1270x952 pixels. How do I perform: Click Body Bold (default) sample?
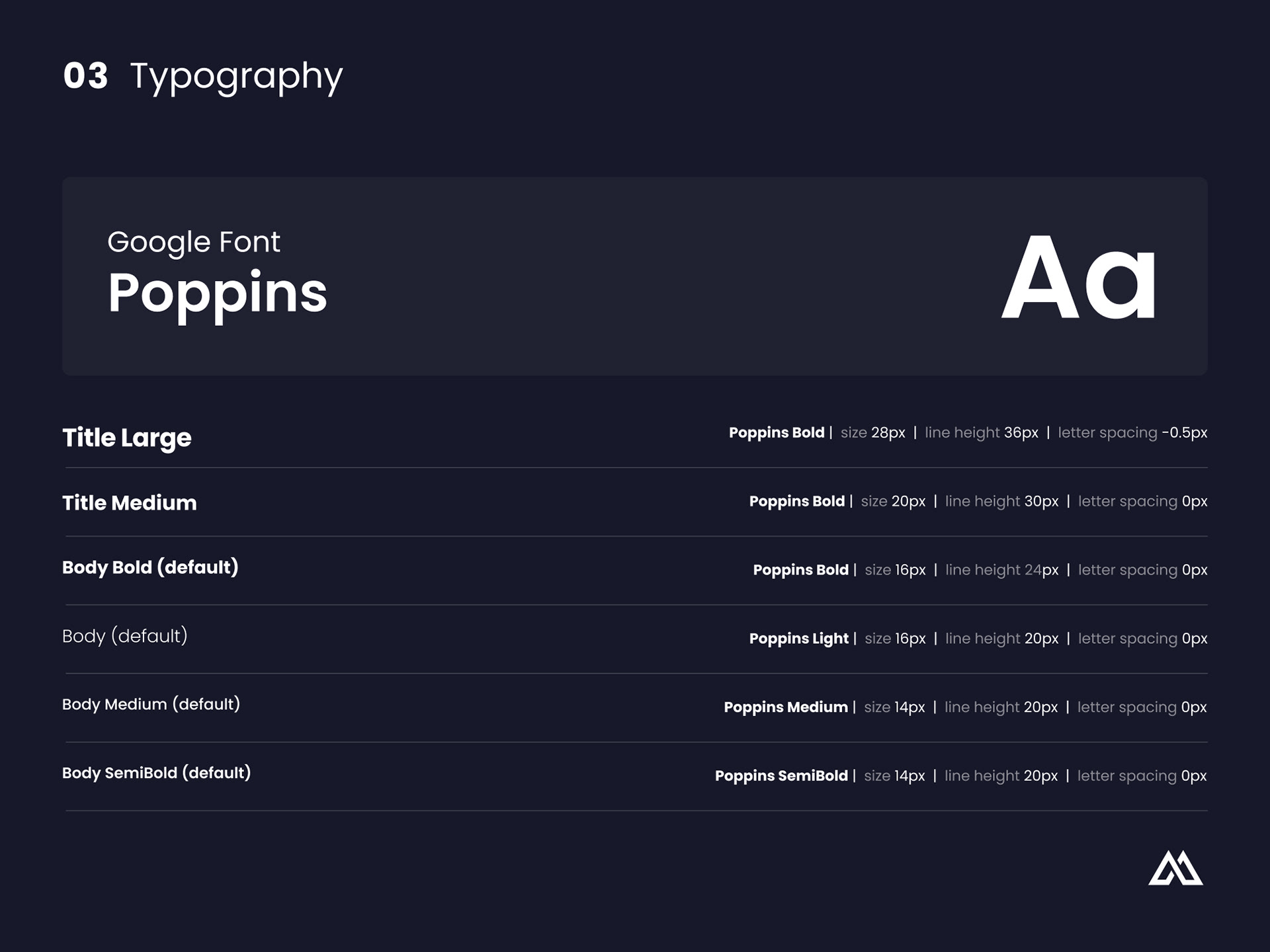coord(150,567)
